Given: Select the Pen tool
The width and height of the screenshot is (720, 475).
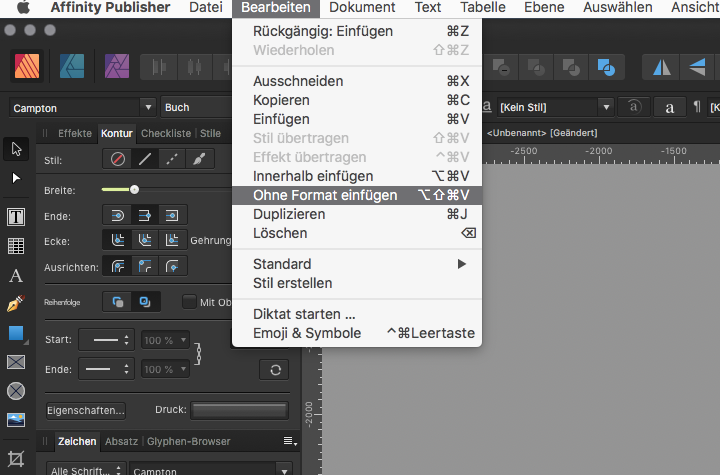Looking at the screenshot, I should 16,304.
